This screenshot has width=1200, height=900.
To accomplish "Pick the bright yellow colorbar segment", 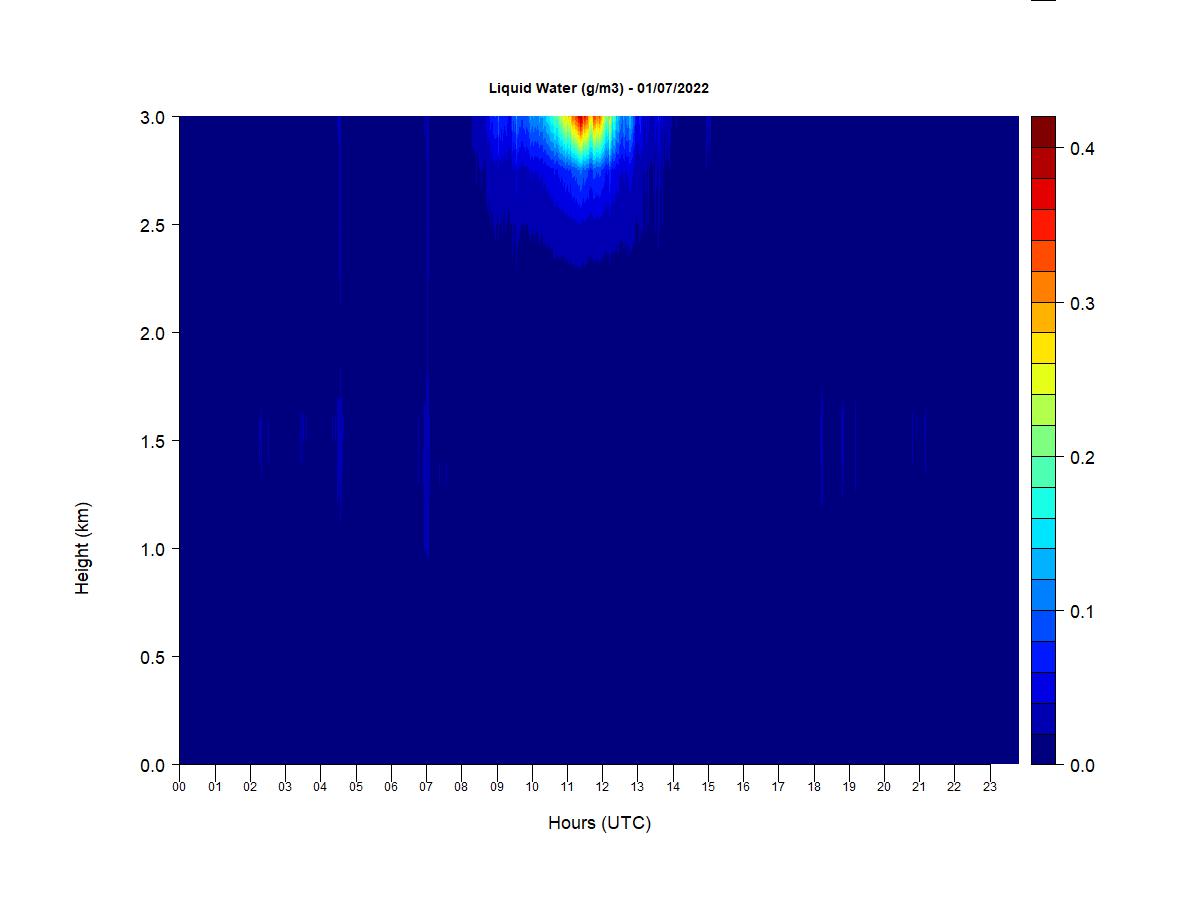I will coord(1043,348).
